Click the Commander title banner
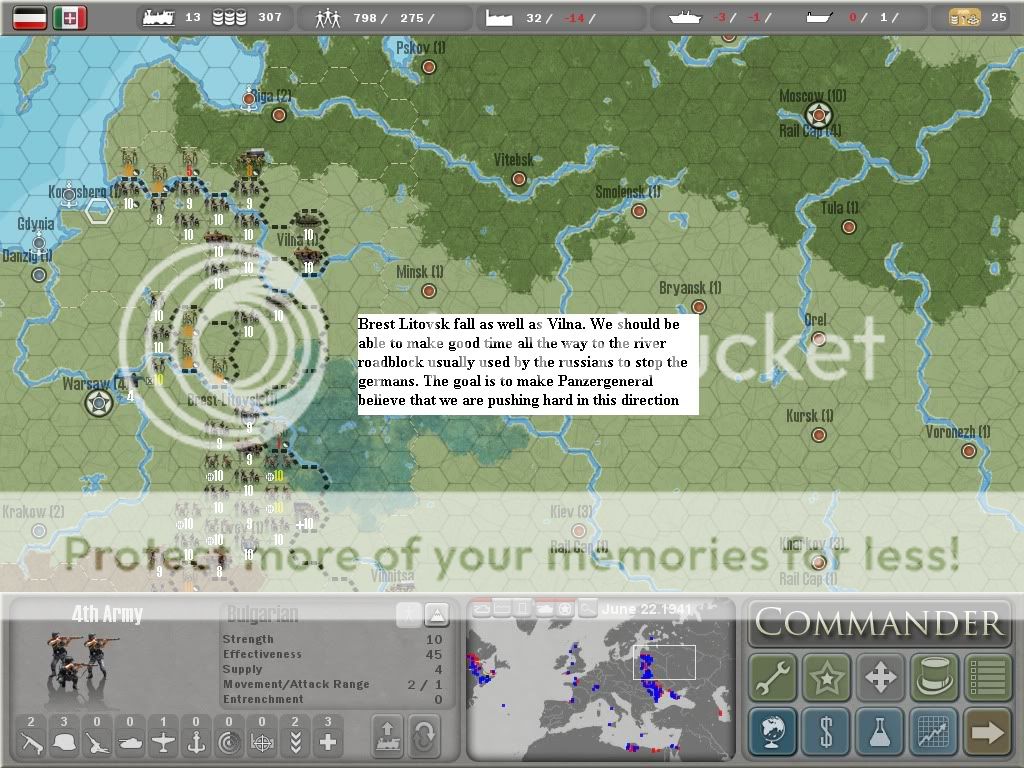Screen dimensions: 1024x768 pyautogui.click(x=880, y=622)
